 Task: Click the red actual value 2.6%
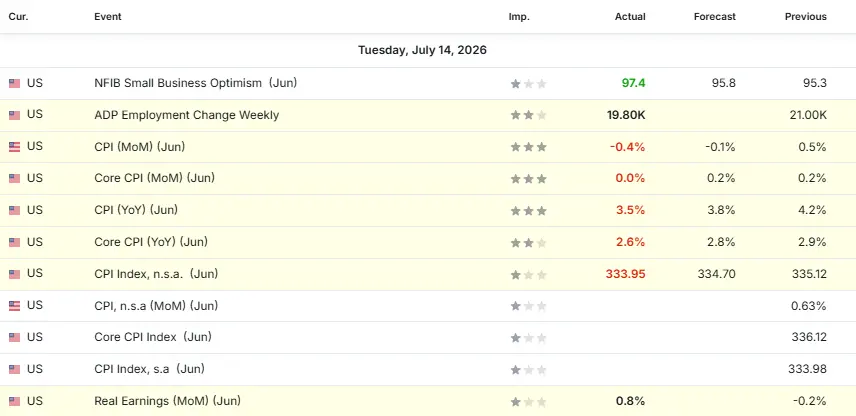631,241
